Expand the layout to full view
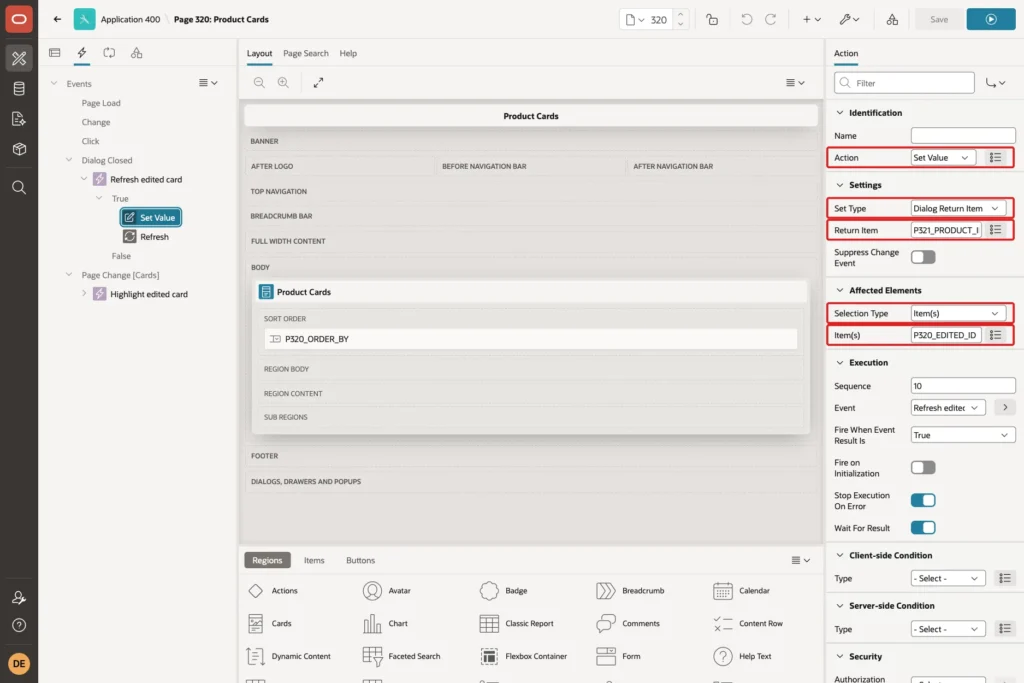This screenshot has width=1024, height=683. point(318,82)
